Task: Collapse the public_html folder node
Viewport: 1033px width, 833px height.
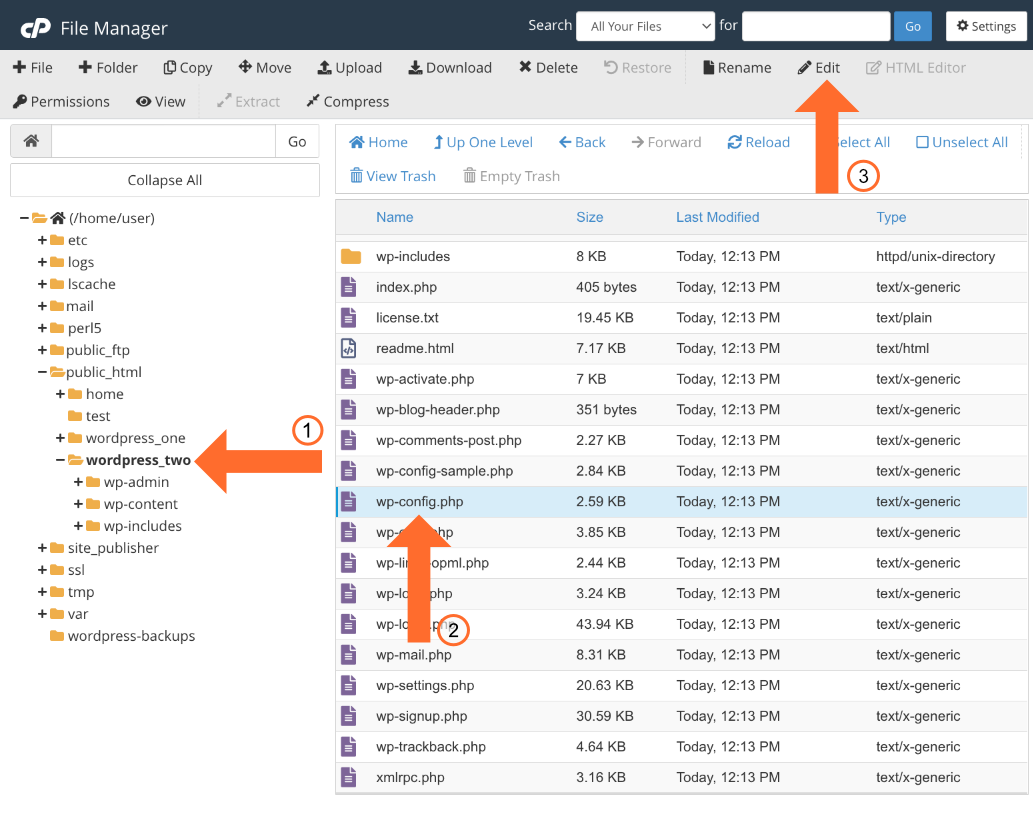Action: (x=43, y=372)
